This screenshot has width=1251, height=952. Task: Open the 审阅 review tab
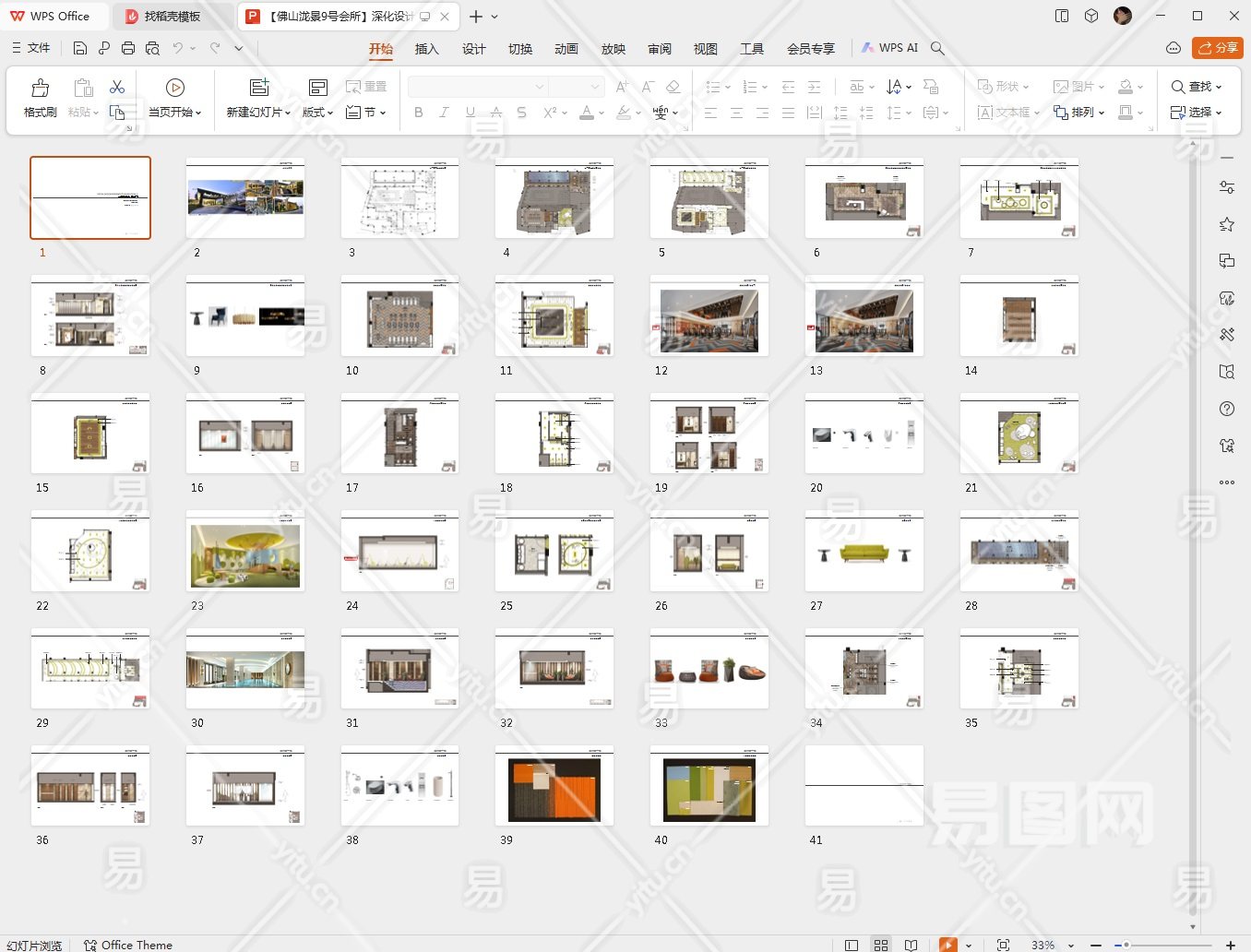[x=659, y=49]
